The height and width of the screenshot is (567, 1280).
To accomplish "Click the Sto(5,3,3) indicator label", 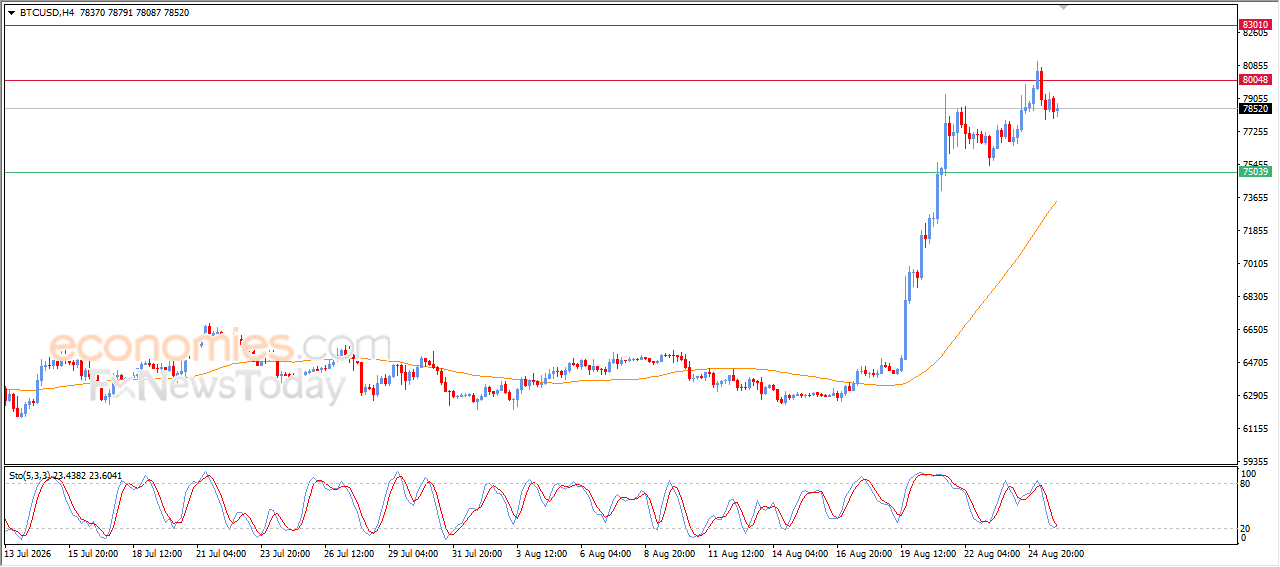I will click(34, 476).
